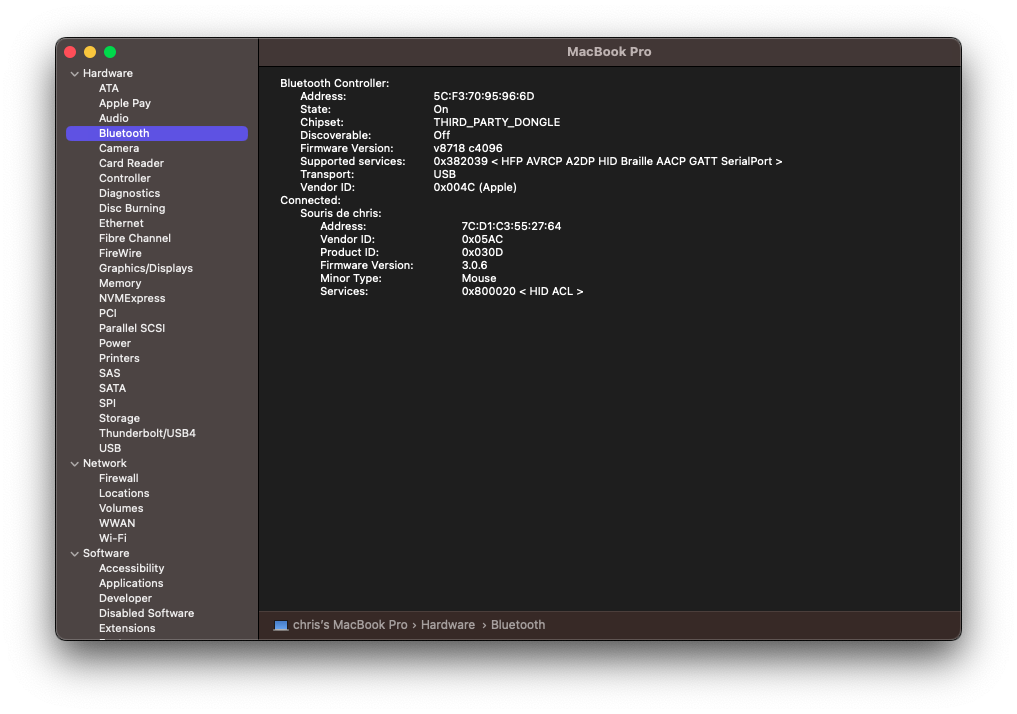1017x714 pixels.
Task: Click the 0x800020 < HID ACL > services value
Action: click(522, 291)
